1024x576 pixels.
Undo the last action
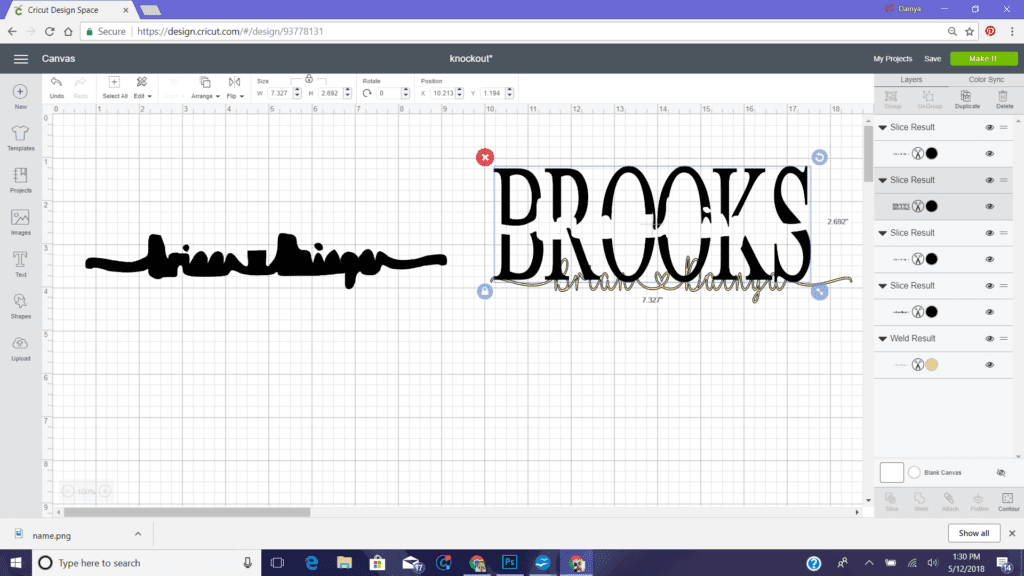(57, 87)
